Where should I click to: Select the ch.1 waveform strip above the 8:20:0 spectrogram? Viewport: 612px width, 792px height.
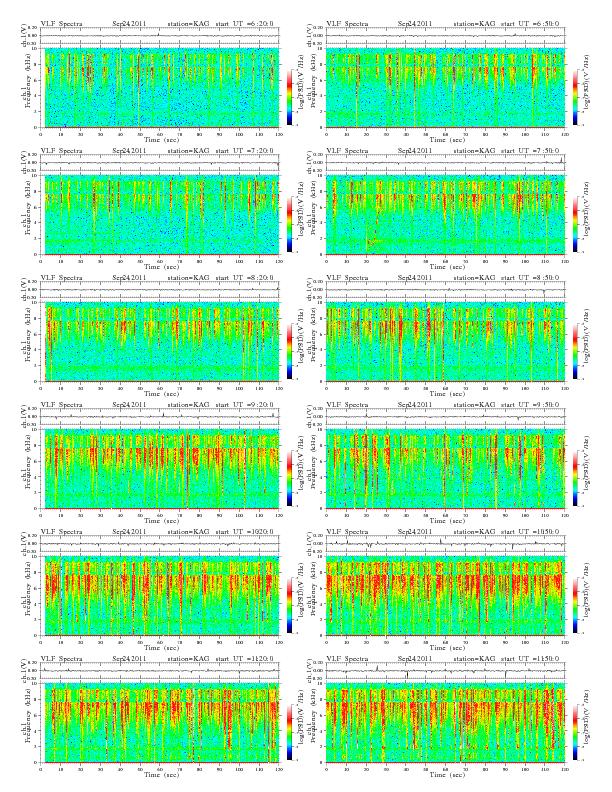coord(160,289)
